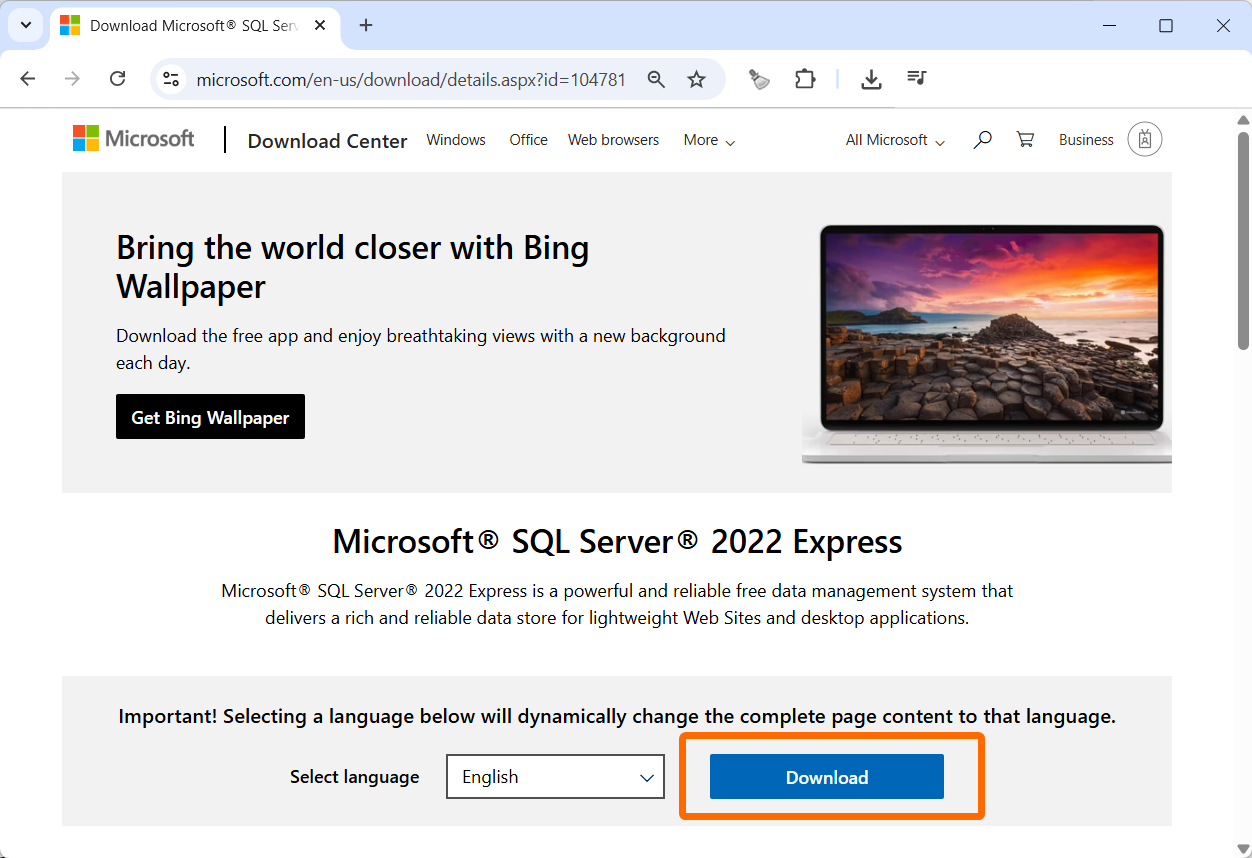Reload the page
The image size is (1252, 858).
(x=117, y=79)
